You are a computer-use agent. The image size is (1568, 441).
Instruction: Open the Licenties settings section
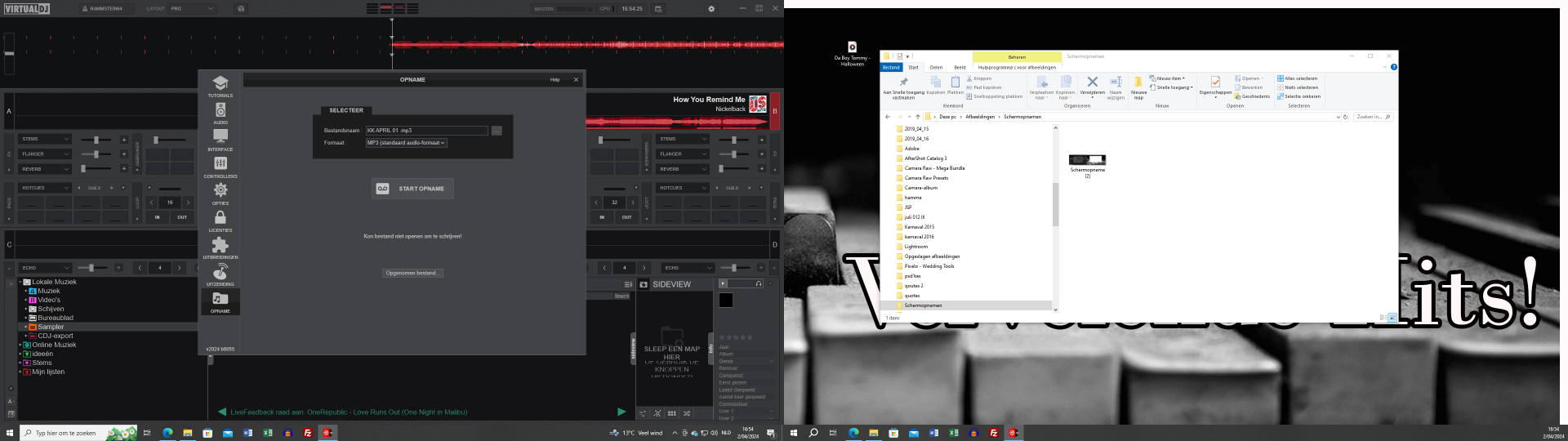(x=220, y=221)
